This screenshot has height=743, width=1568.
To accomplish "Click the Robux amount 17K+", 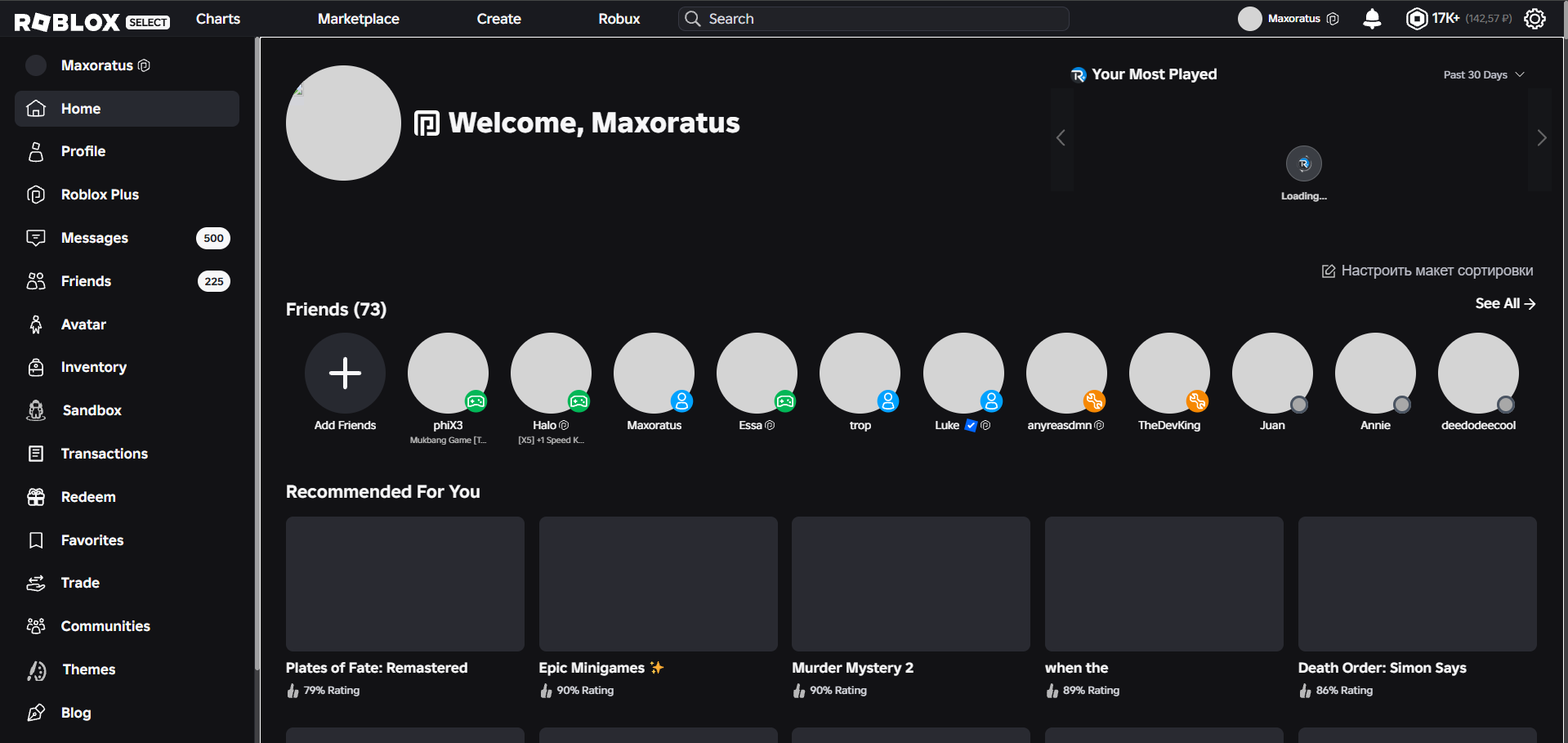I will coord(1445,18).
